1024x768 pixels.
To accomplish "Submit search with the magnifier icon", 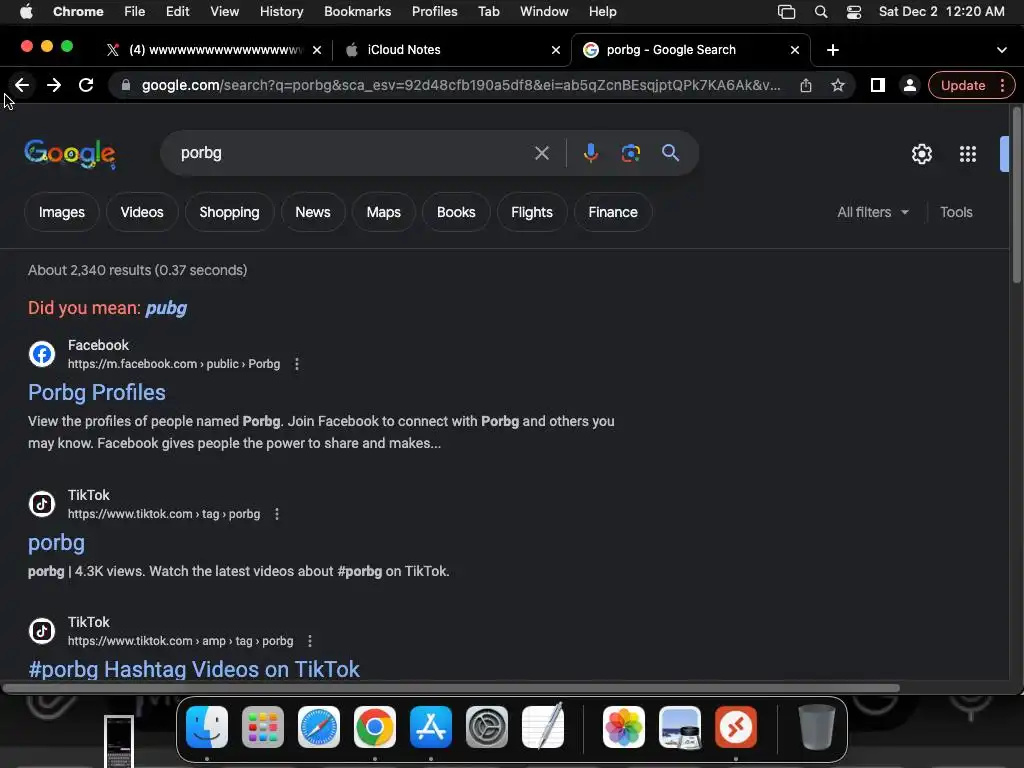I will tap(670, 153).
